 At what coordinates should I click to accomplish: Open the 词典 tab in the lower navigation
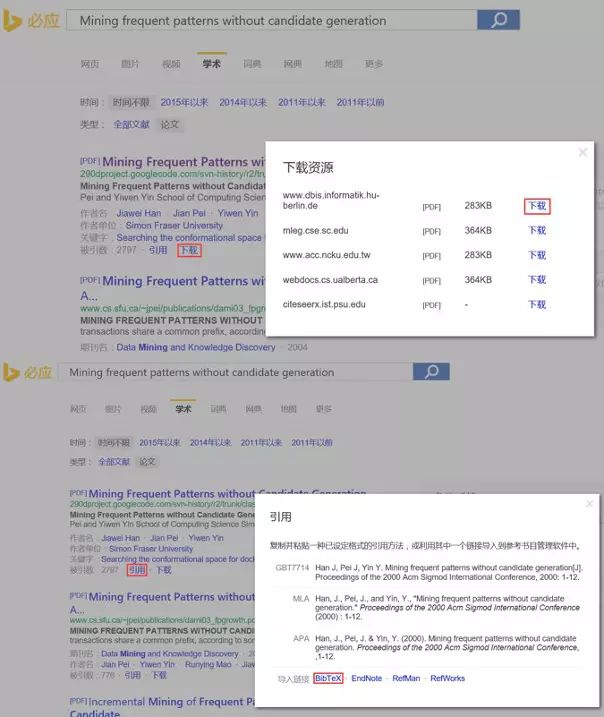(x=218, y=409)
